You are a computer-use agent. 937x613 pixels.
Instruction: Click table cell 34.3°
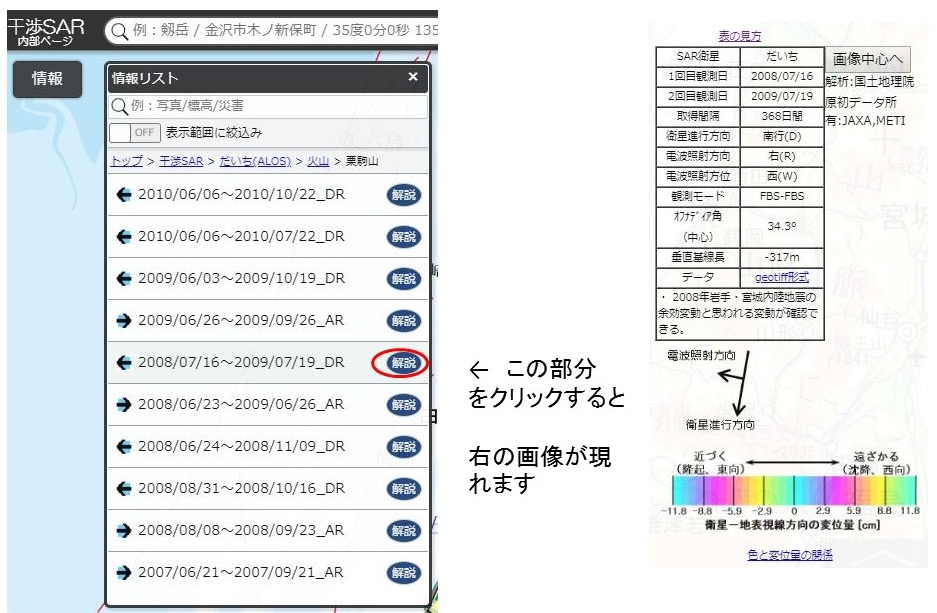pos(782,226)
